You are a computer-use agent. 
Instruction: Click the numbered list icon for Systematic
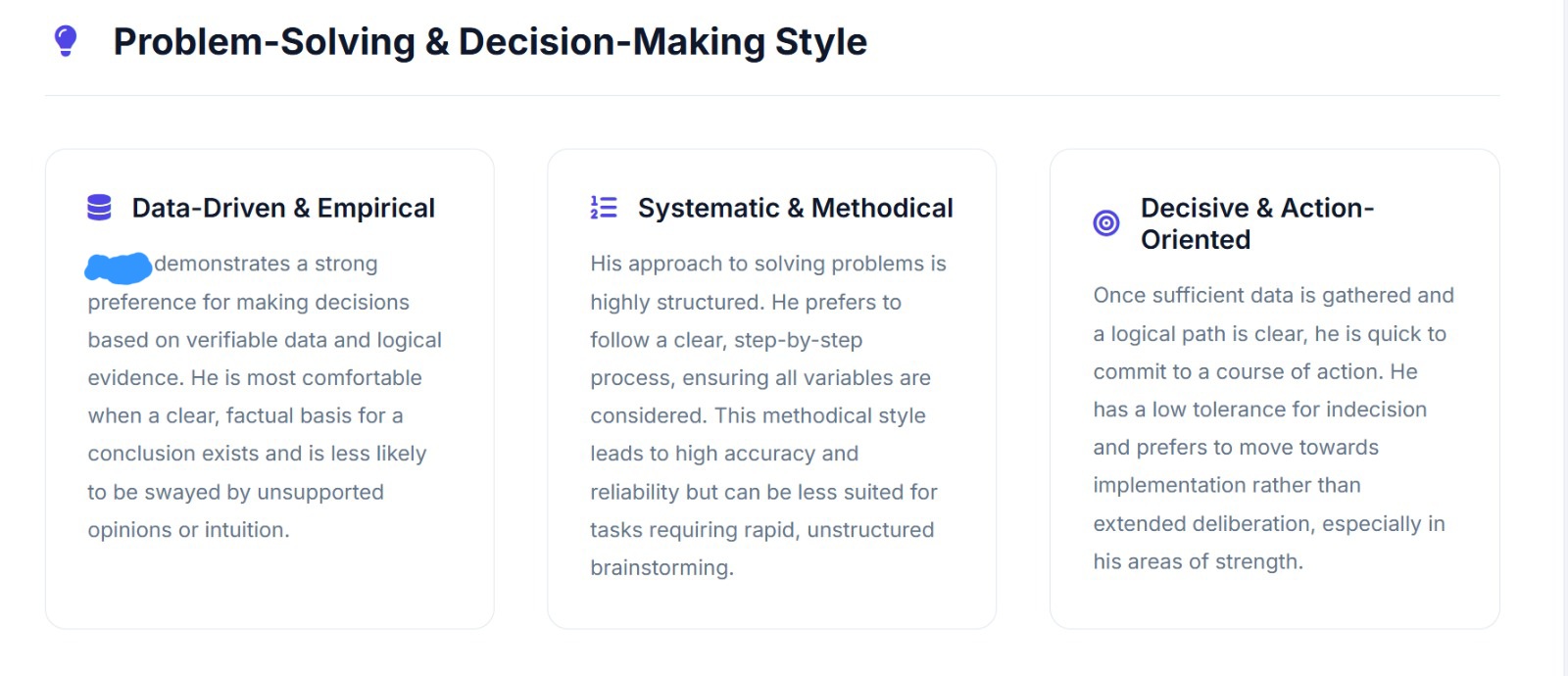[x=604, y=208]
